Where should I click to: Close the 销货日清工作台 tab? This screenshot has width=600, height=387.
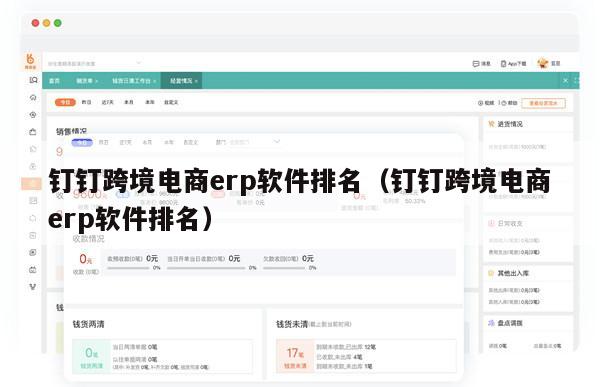155,81
